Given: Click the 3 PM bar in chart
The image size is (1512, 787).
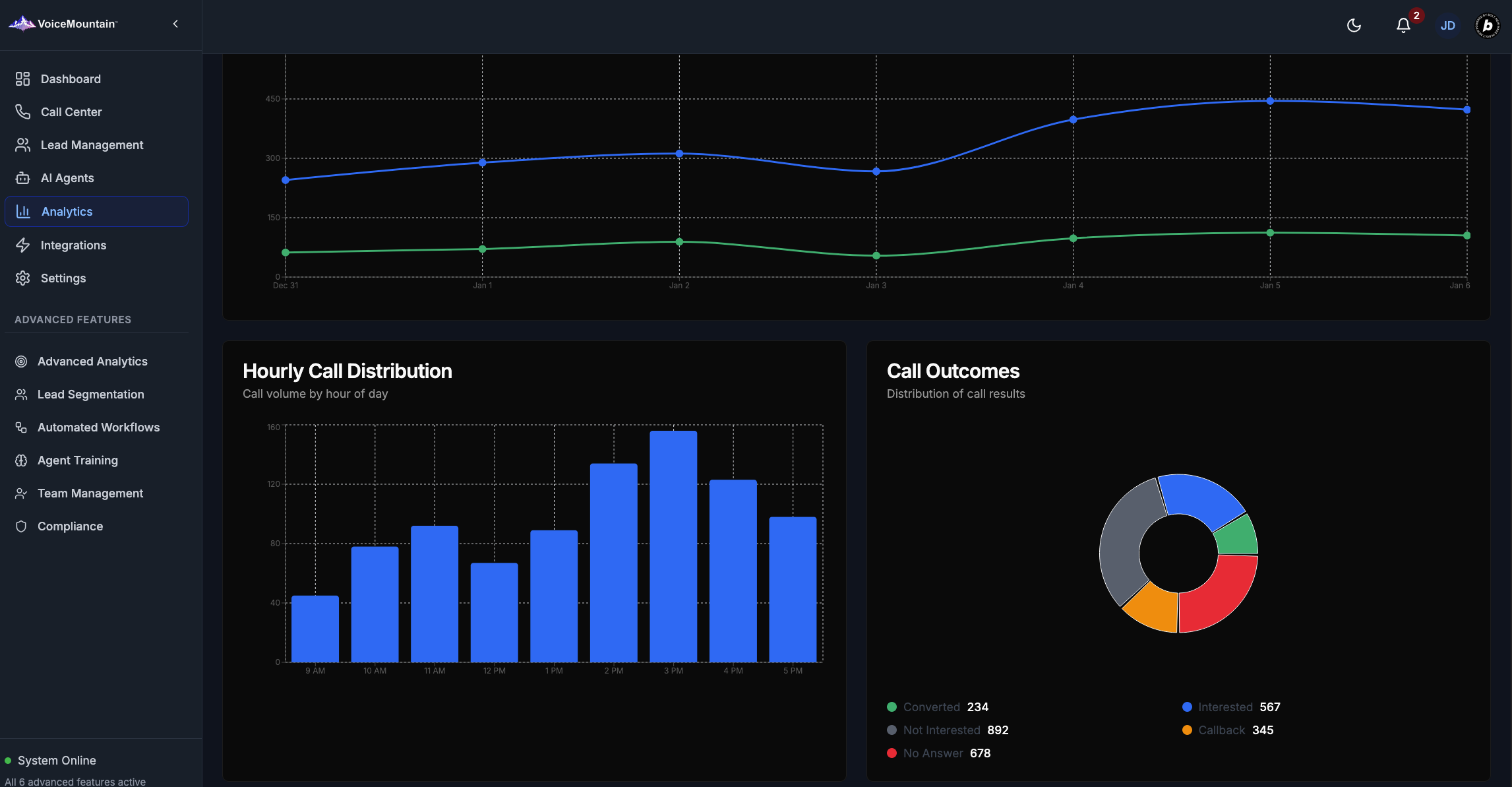Looking at the screenshot, I should 673,546.
